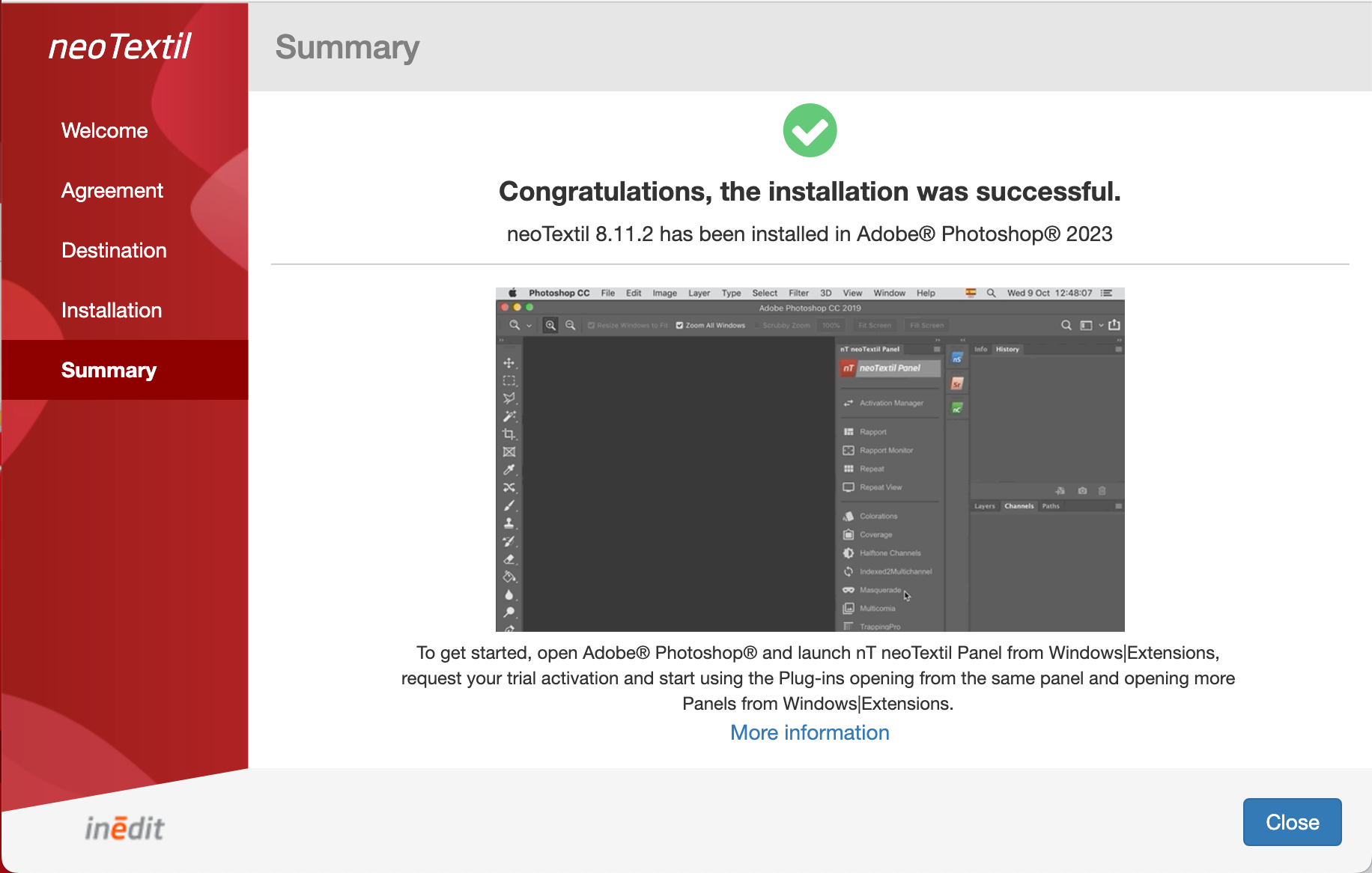The height and width of the screenshot is (873, 1372).
Task: Click the inedit logo at bottom left
Action: tap(124, 828)
